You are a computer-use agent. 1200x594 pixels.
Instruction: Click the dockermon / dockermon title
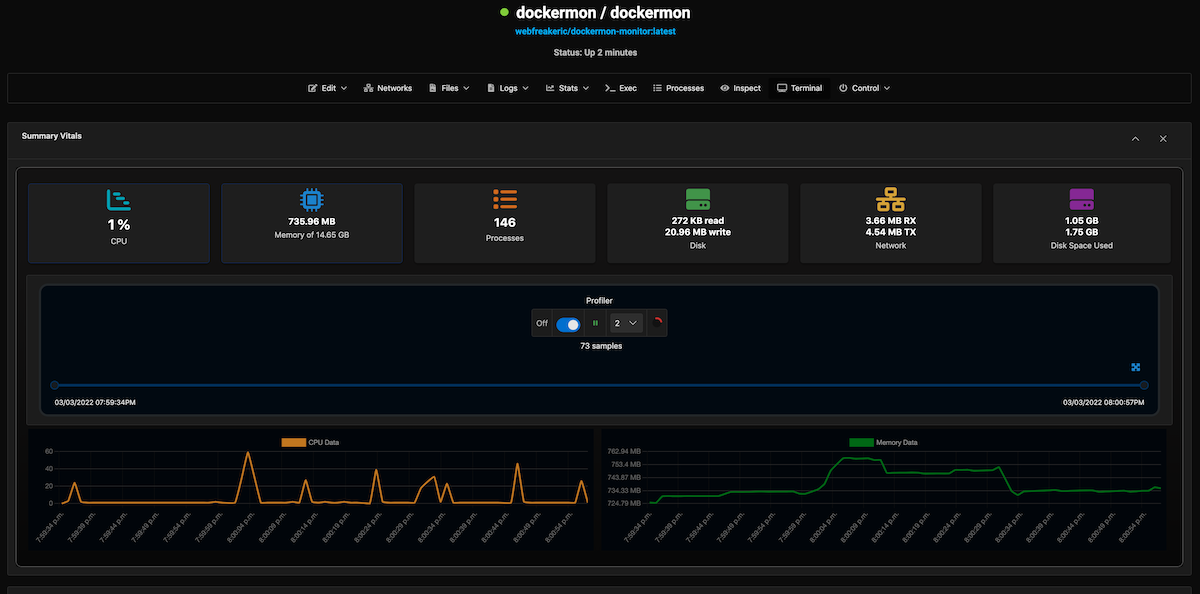pyautogui.click(x=603, y=13)
